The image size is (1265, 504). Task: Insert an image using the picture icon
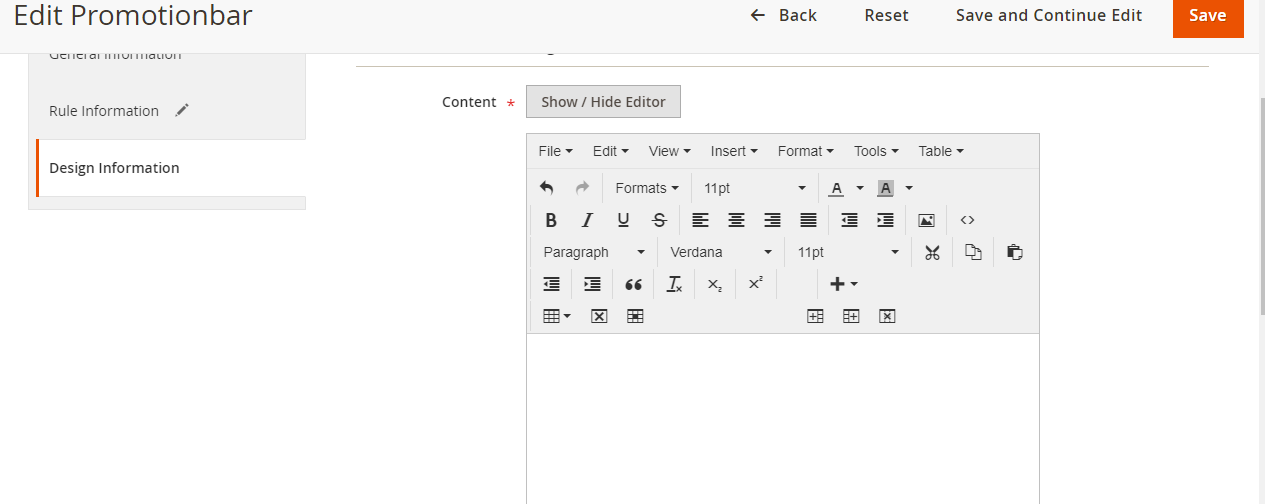pos(926,220)
